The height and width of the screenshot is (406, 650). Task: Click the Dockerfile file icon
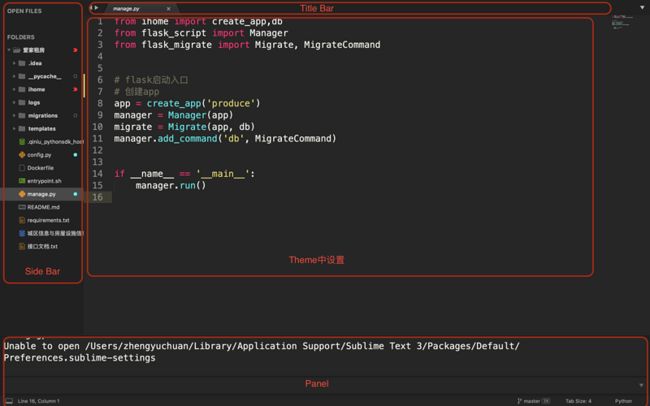tap(22, 168)
